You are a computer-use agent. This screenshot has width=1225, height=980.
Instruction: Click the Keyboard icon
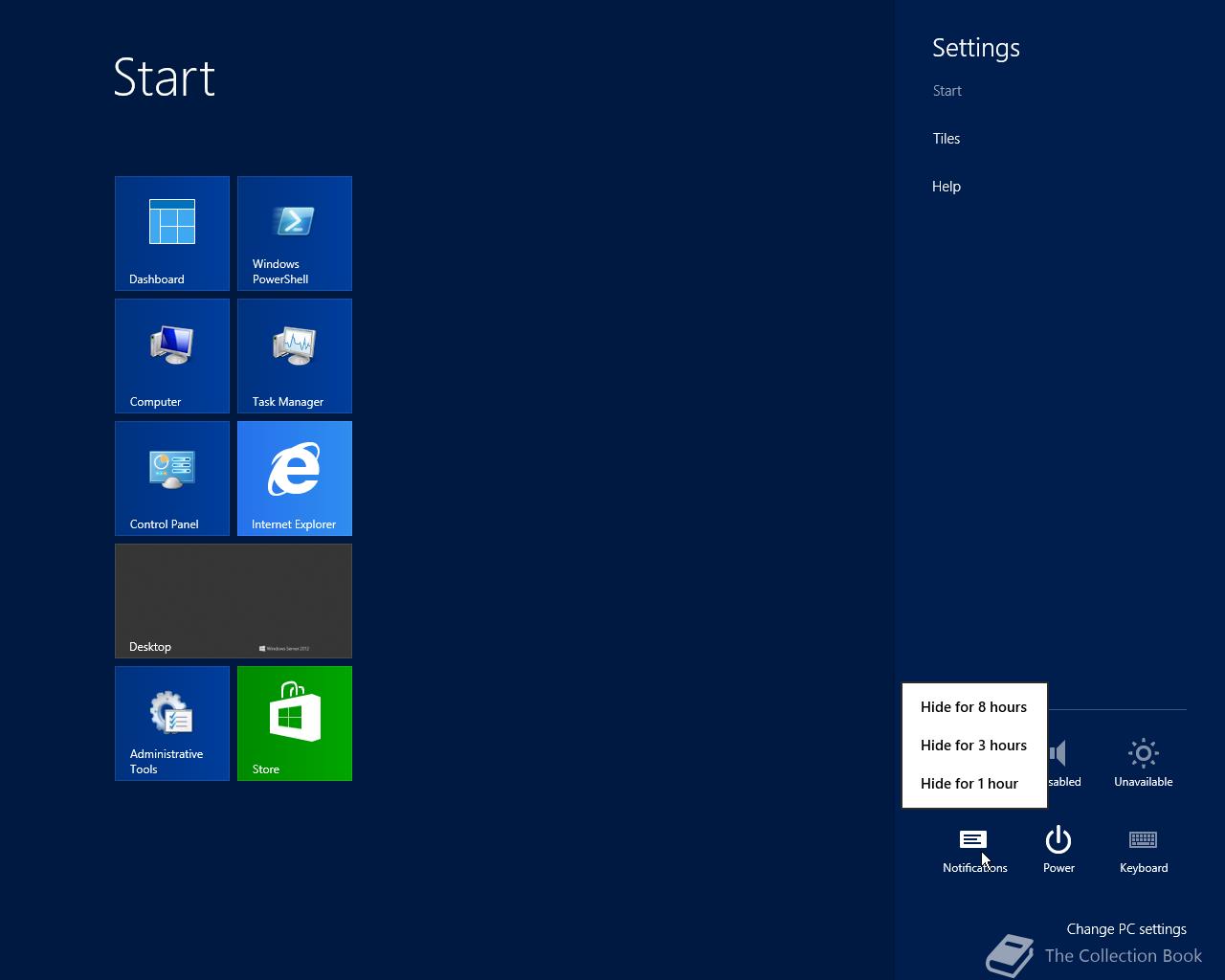click(x=1144, y=839)
